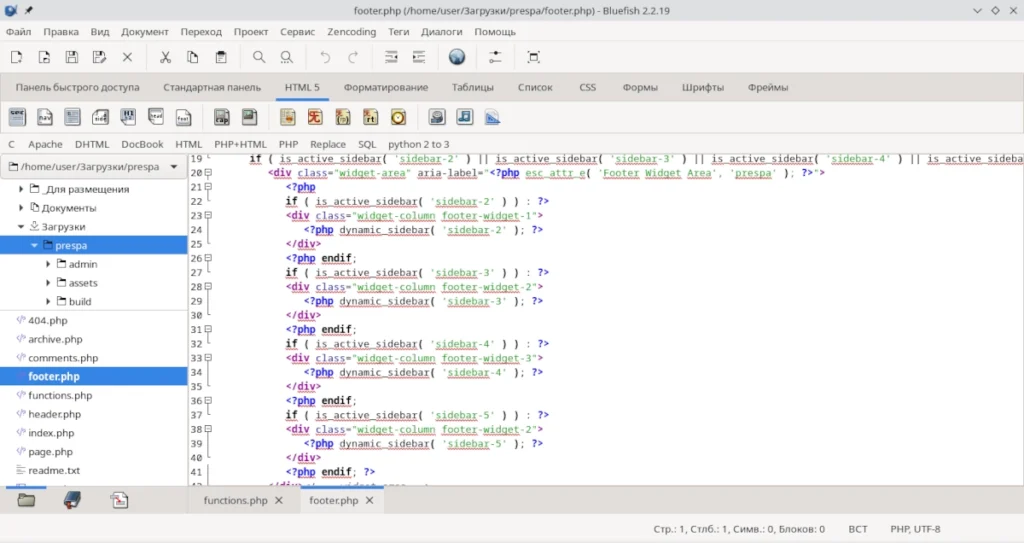Select the PHP+HTML snippets category
Viewport: 1024px width, 543px height.
[240, 144]
